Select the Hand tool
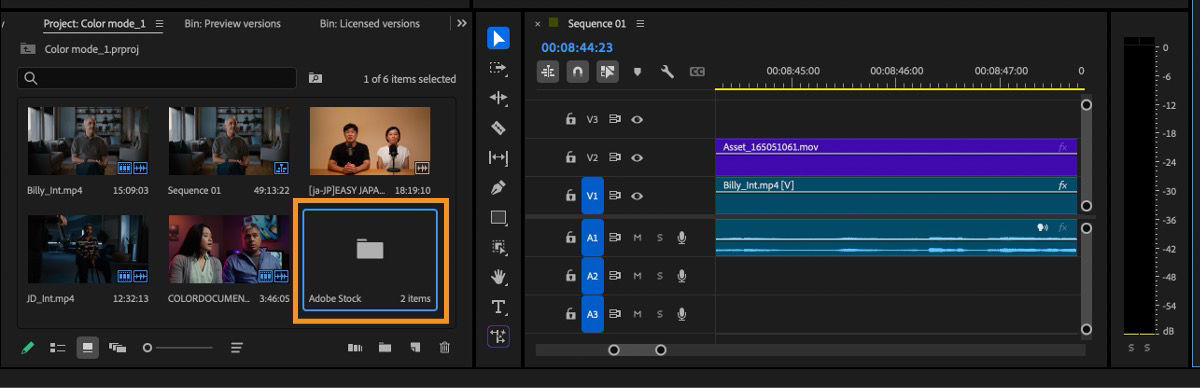 click(x=498, y=277)
